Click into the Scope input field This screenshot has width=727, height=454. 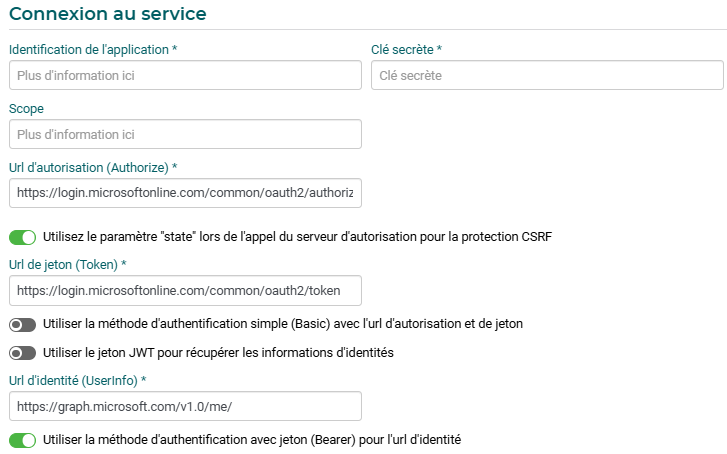coord(185,134)
